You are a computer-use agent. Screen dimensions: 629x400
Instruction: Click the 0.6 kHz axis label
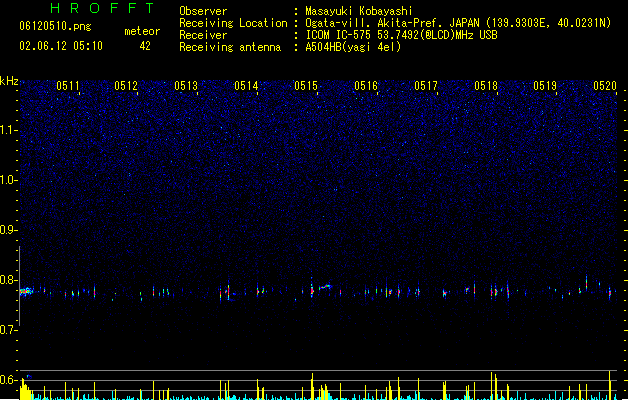(x=8, y=380)
